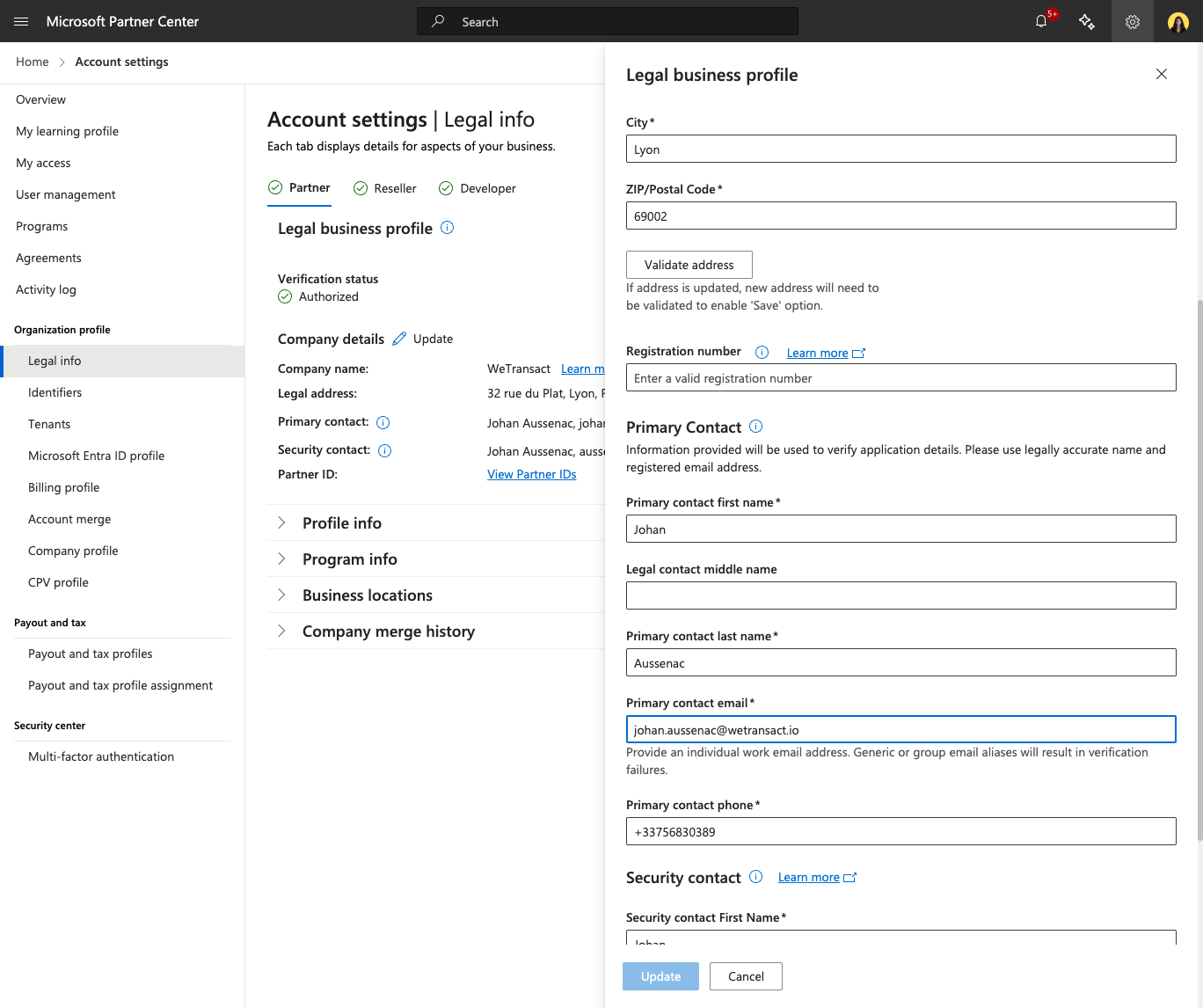Select Activity log in the sidebar

click(x=46, y=289)
